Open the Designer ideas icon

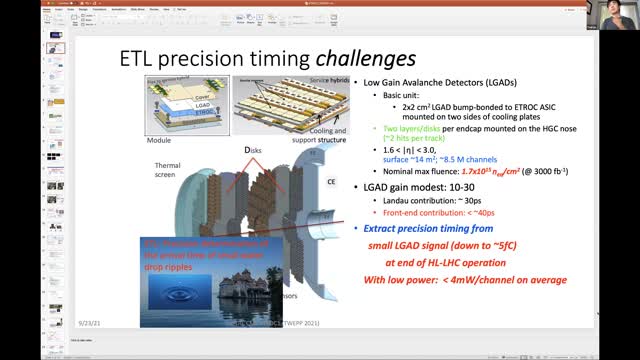(334, 19)
